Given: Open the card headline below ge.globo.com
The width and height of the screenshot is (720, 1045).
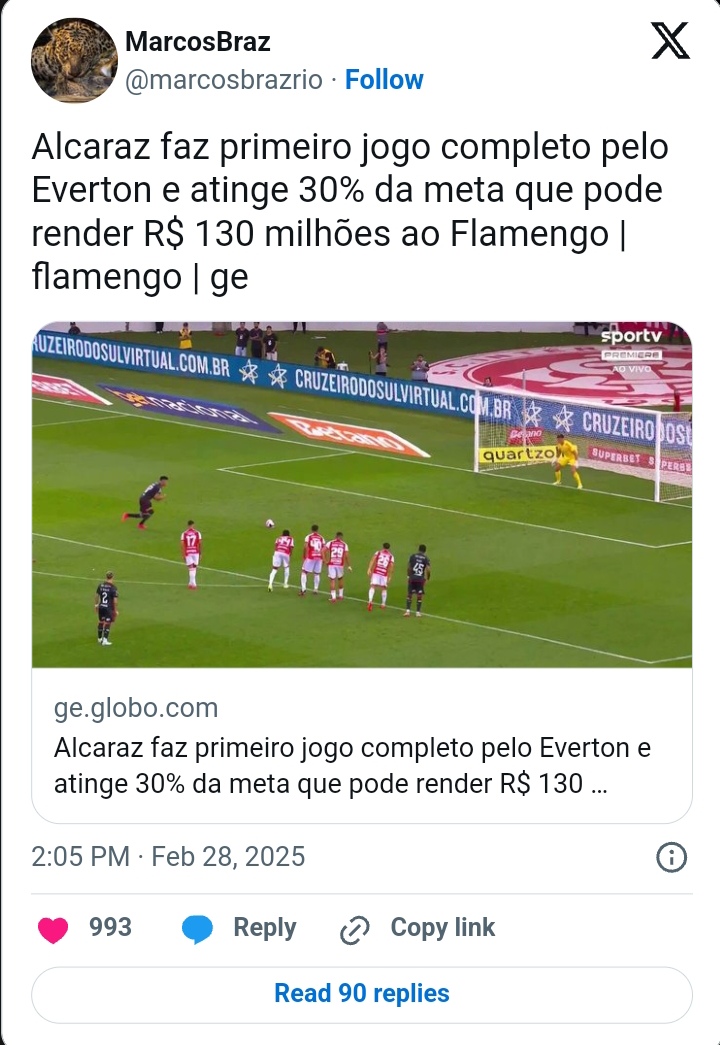Looking at the screenshot, I should (x=352, y=766).
